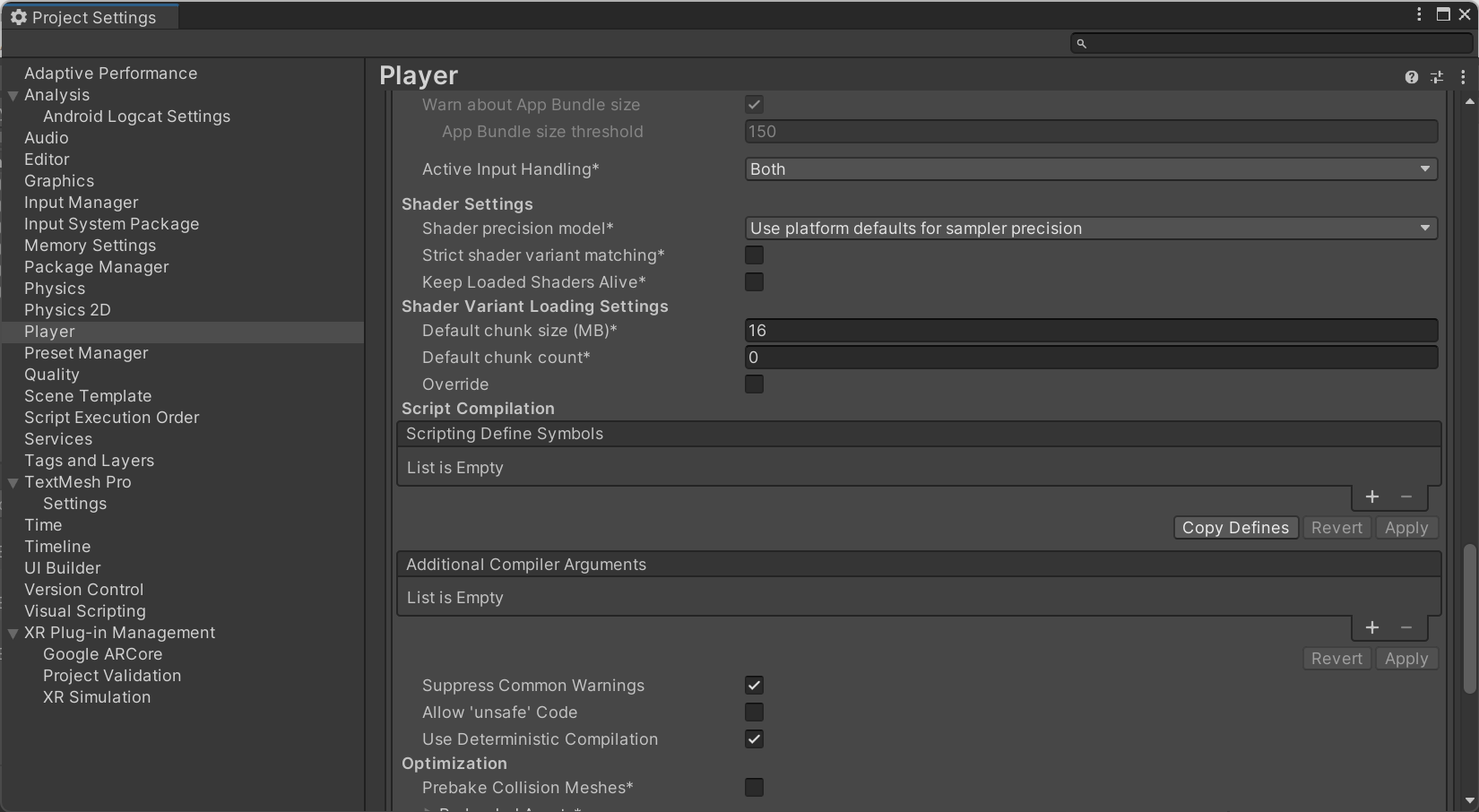Select Quality in the settings list
This screenshot has width=1479, height=812.
(x=52, y=375)
